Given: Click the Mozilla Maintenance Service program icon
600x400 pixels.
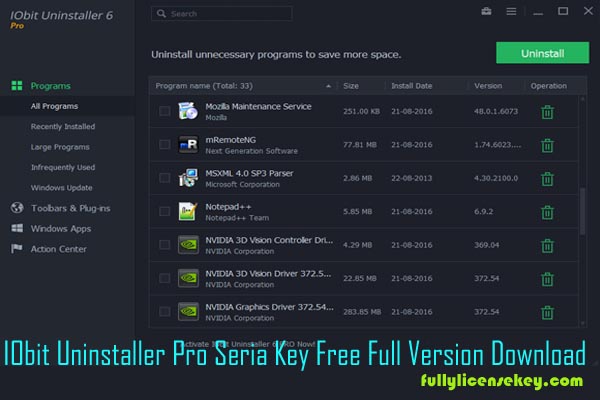Looking at the screenshot, I should (188, 111).
